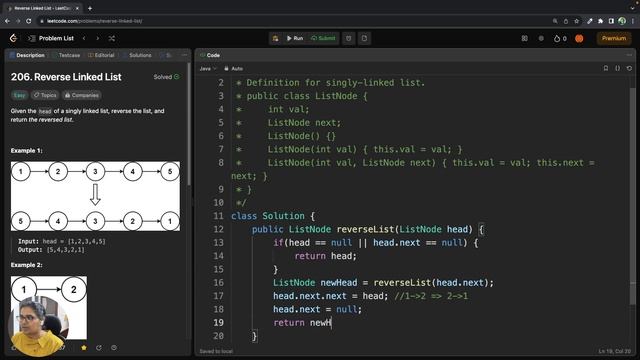Open the Companies tag
640x360 pixels.
(x=82, y=95)
